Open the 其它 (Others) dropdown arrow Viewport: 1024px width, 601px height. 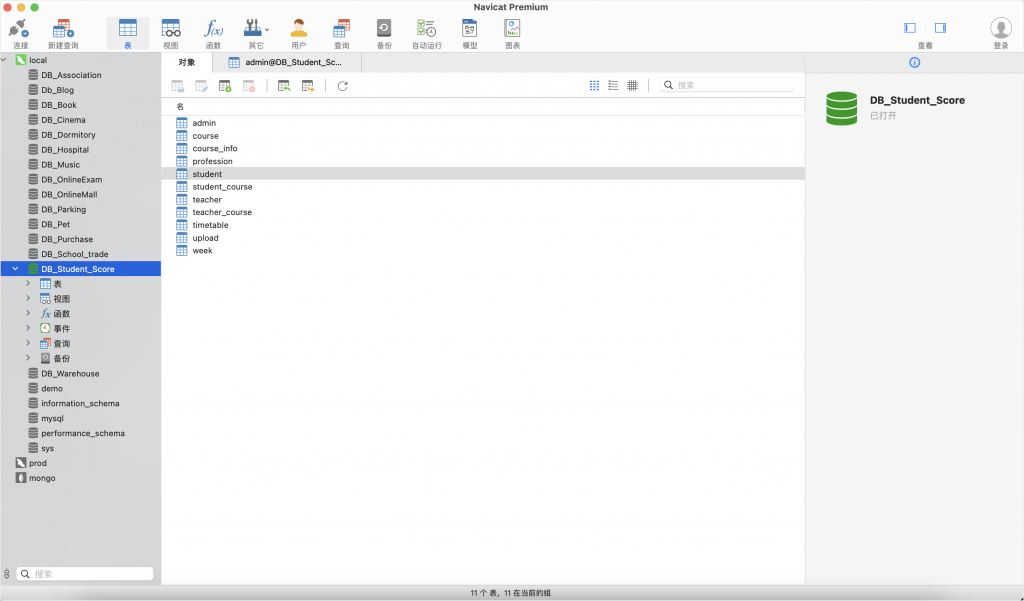point(267,29)
